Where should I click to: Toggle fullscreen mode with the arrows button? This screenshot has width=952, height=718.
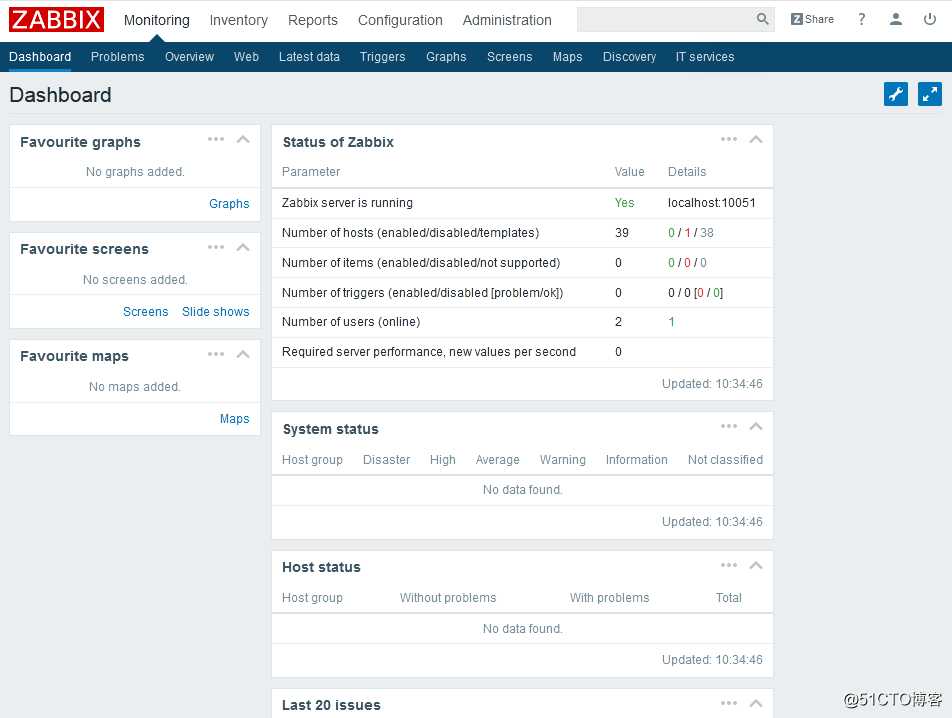point(930,94)
